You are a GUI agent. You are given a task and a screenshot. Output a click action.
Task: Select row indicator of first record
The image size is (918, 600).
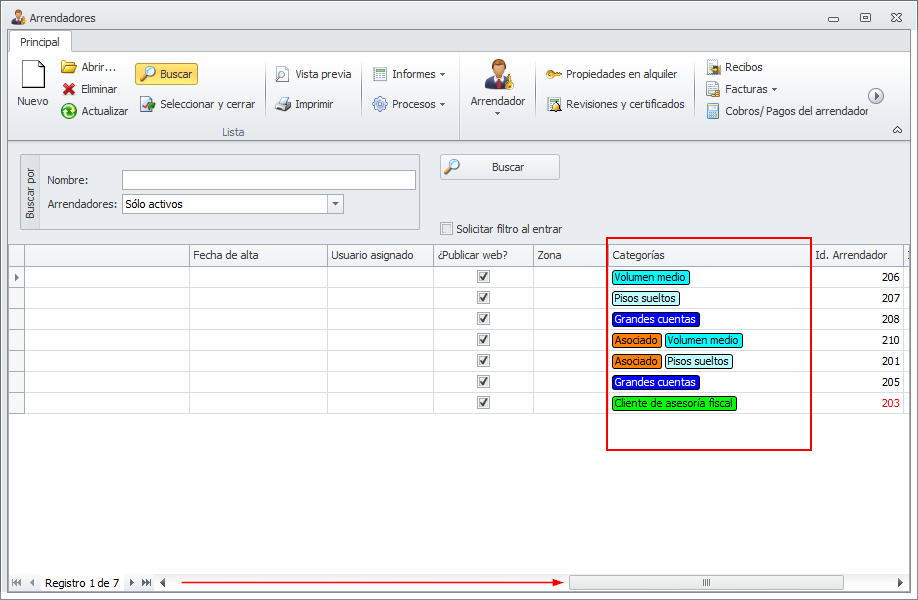(x=16, y=277)
